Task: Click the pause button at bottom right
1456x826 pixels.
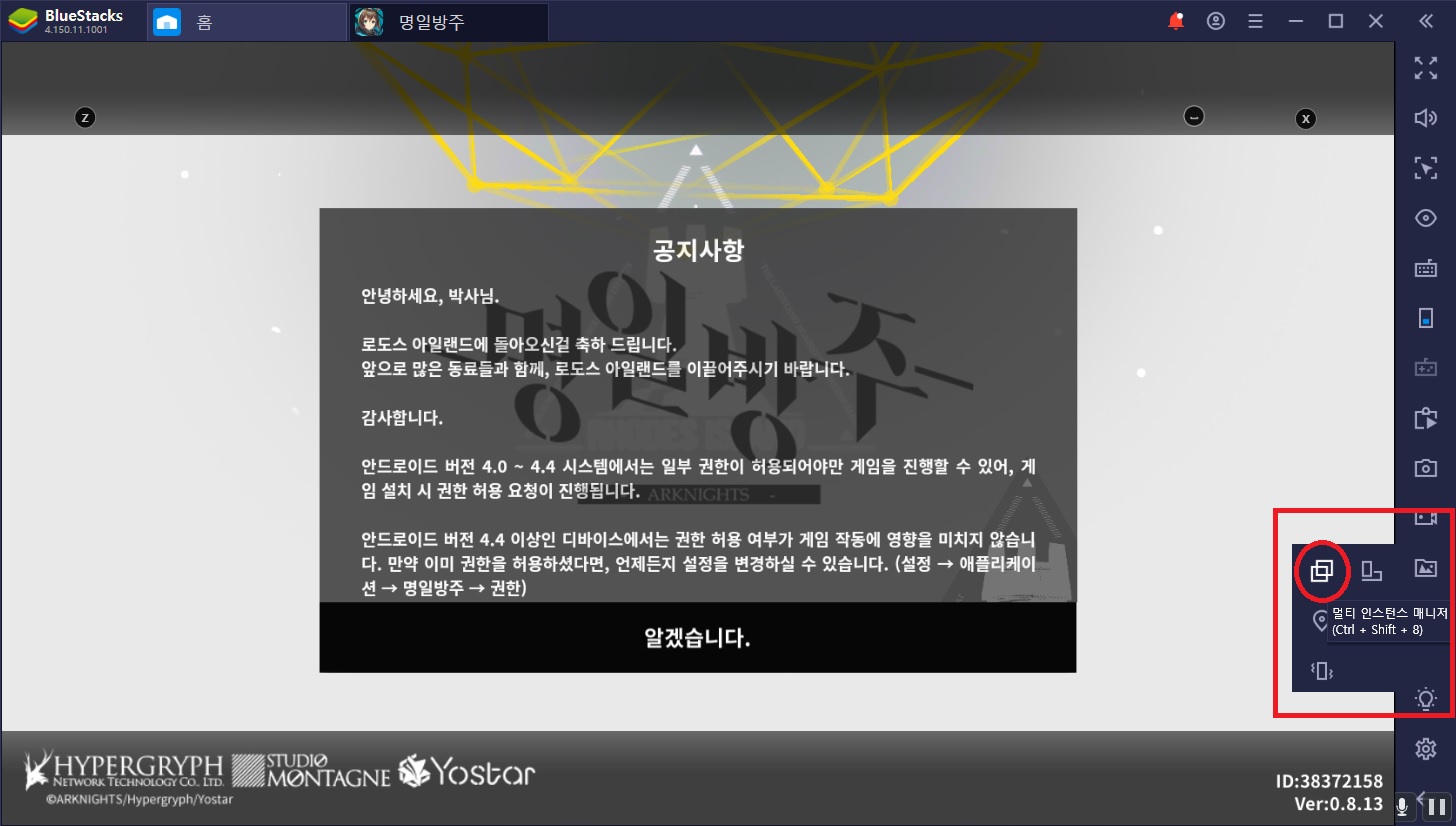Action: [x=1436, y=805]
